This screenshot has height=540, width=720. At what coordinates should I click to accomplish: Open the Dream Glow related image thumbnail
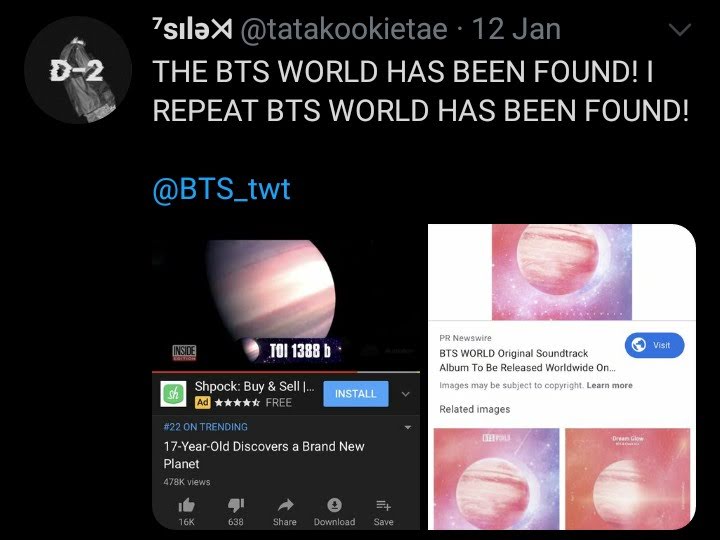[x=628, y=478]
